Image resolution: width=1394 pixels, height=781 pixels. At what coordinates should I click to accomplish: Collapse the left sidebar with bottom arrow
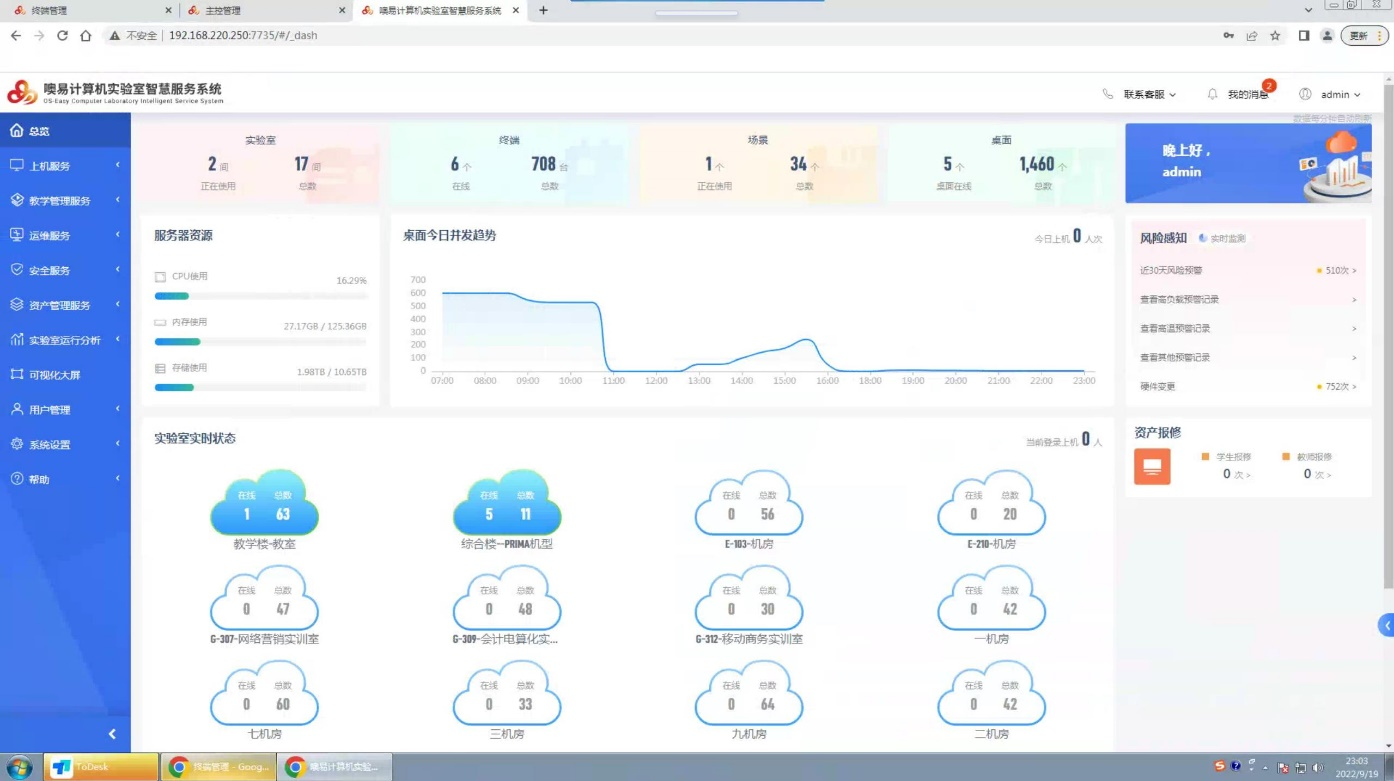tap(112, 734)
